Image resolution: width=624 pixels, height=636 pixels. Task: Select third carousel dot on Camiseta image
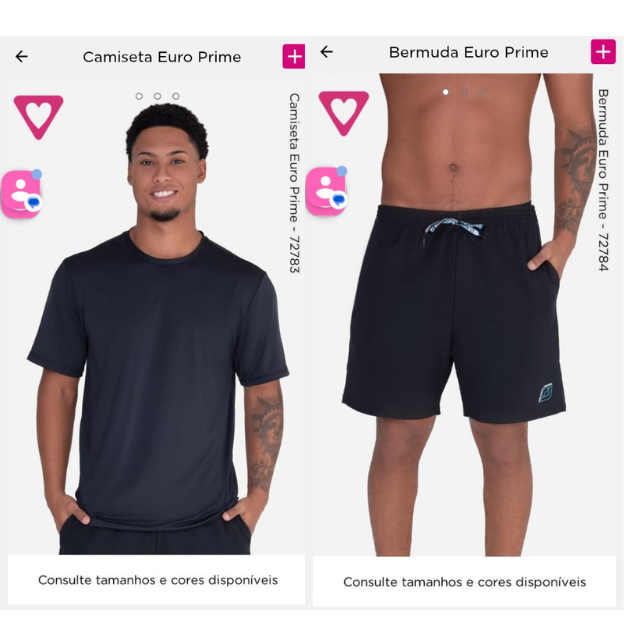pyautogui.click(x=176, y=96)
